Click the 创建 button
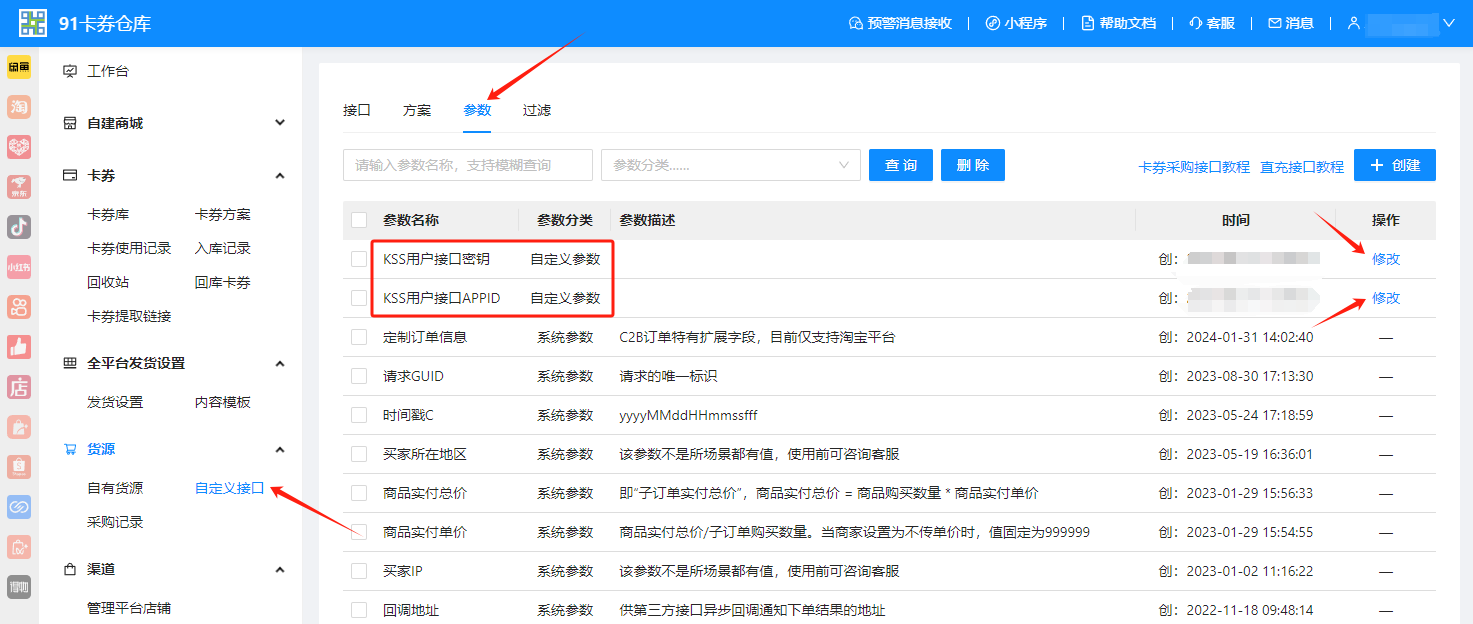This screenshot has height=624, width=1473. click(x=1394, y=165)
